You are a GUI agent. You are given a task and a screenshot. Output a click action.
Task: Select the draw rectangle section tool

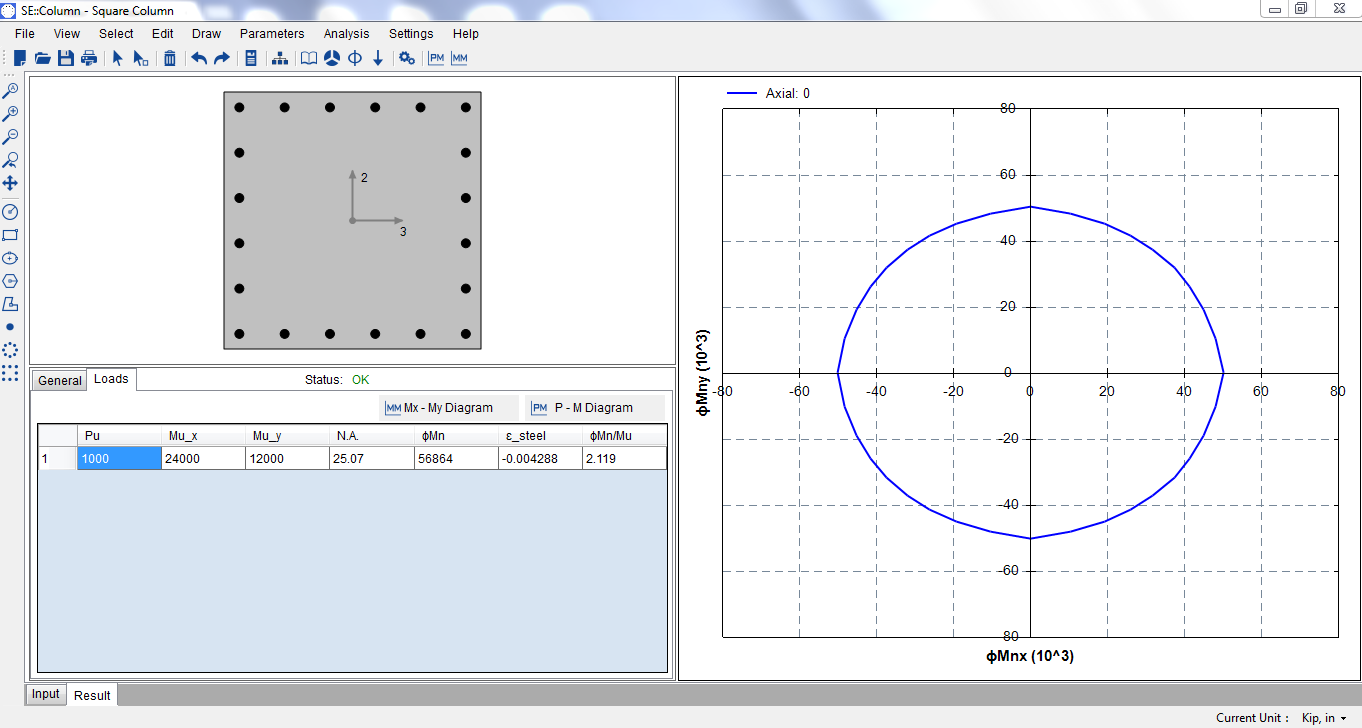click(x=10, y=235)
